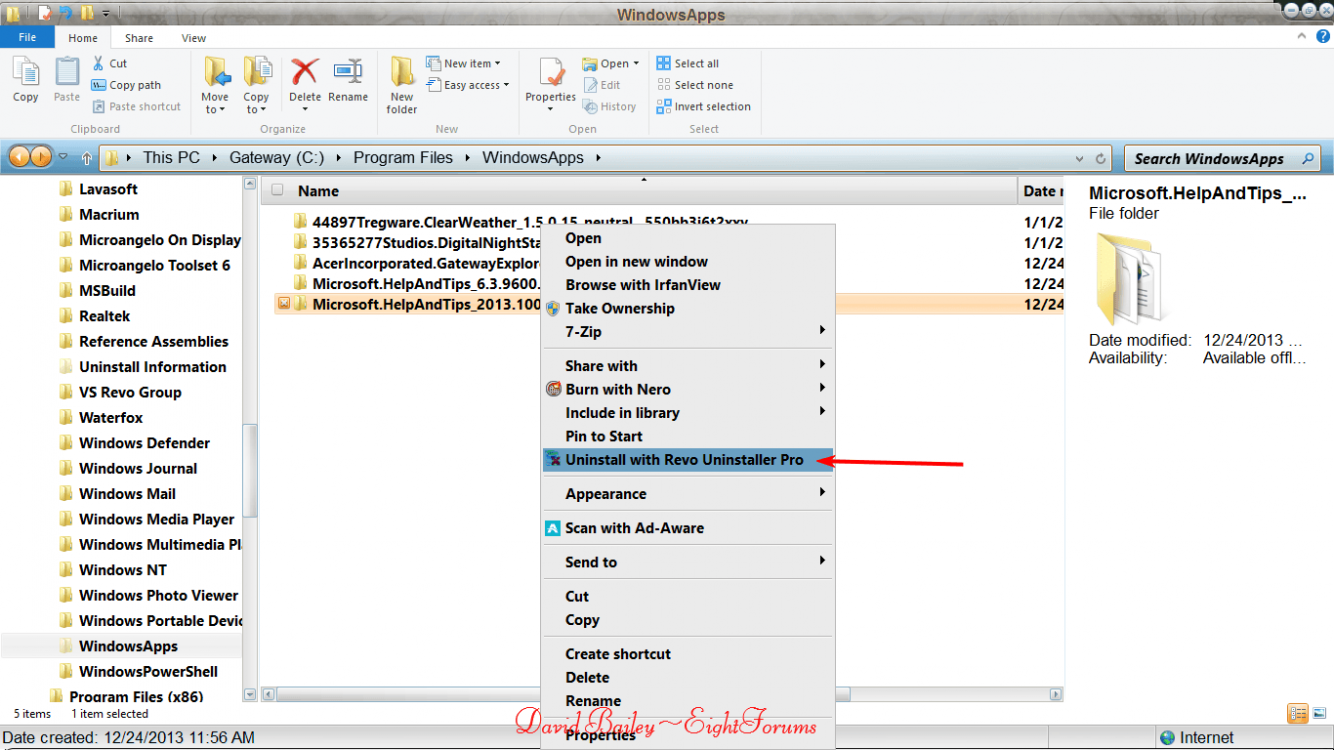Click the Up one level arrow
Screen dimensions: 1334x750
[87, 158]
